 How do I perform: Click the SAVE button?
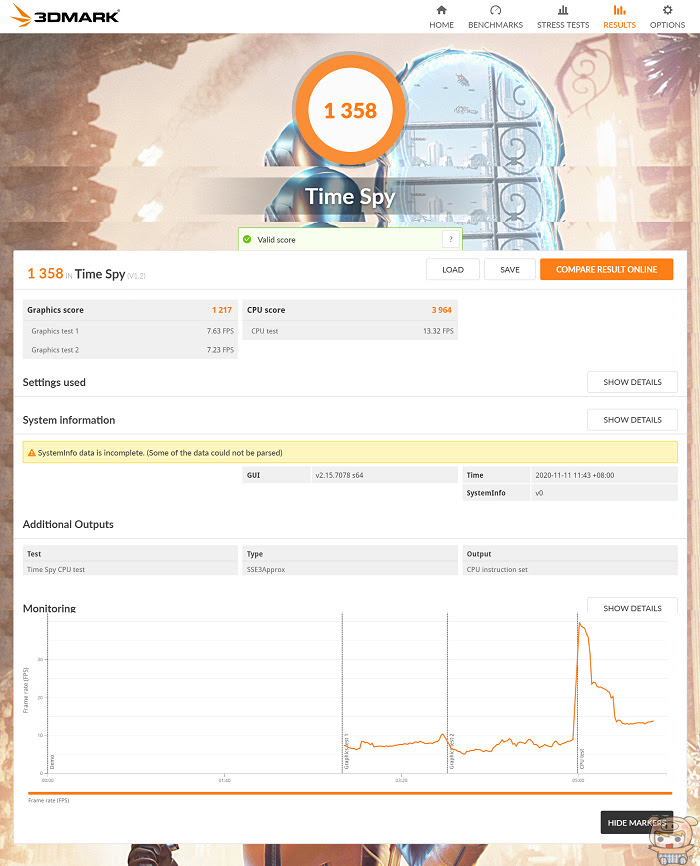click(510, 270)
